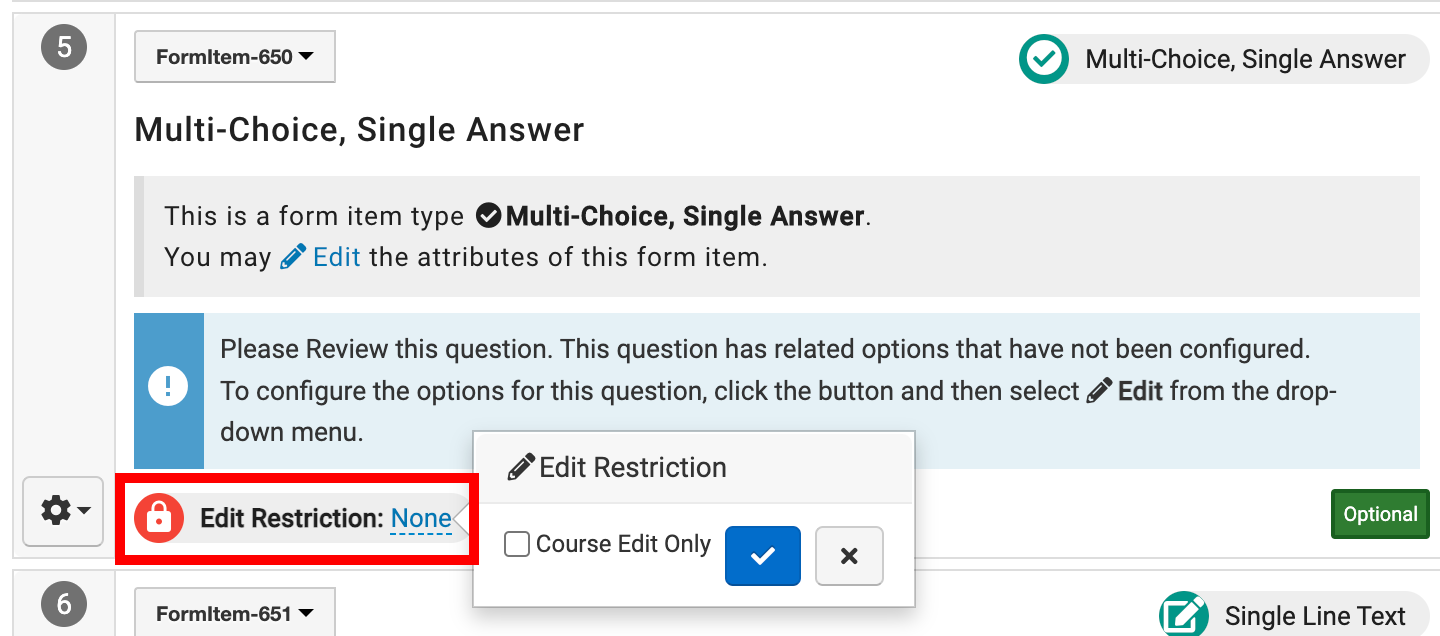Click the red lock Edit Restriction icon
The height and width of the screenshot is (636, 1440).
click(x=160, y=518)
